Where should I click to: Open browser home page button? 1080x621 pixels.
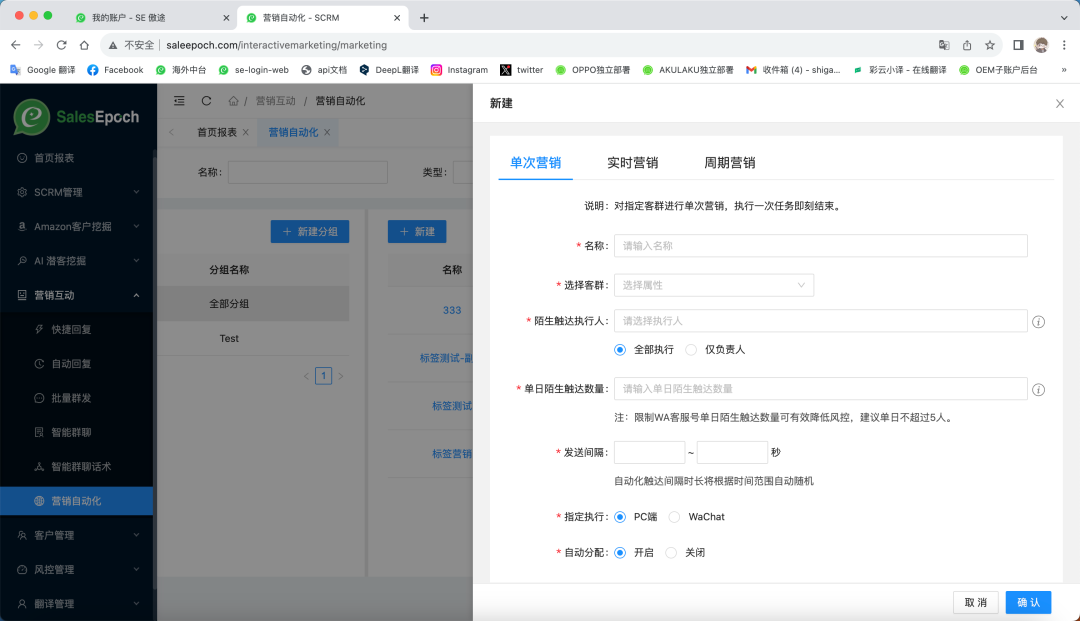coord(84,45)
